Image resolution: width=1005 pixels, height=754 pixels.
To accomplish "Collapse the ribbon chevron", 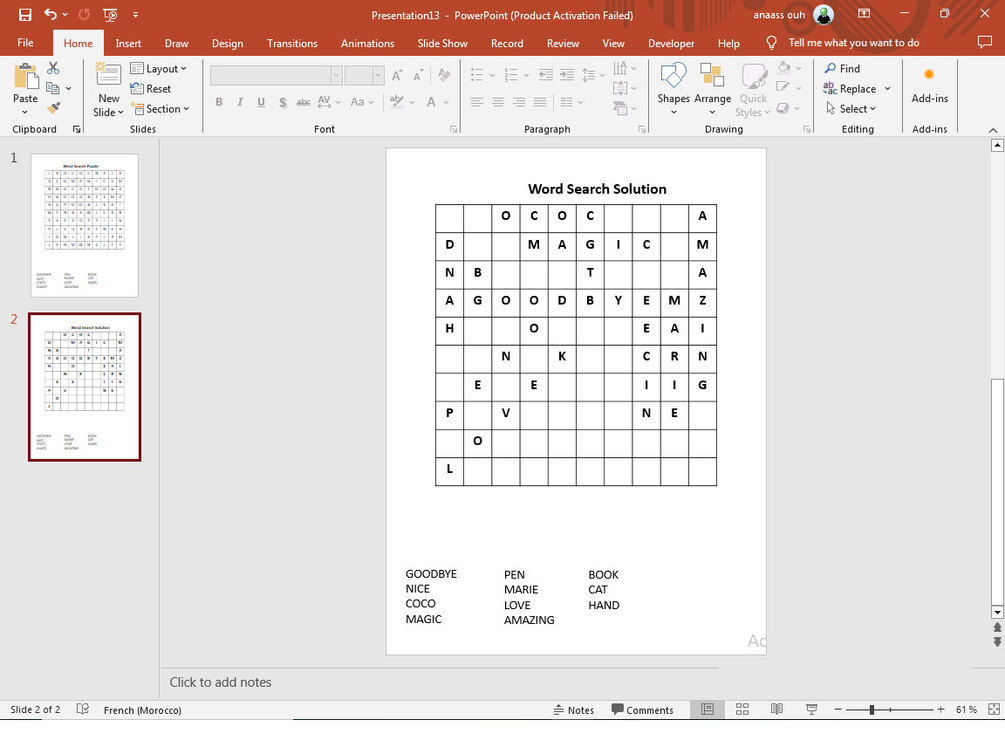I will click(x=993, y=130).
